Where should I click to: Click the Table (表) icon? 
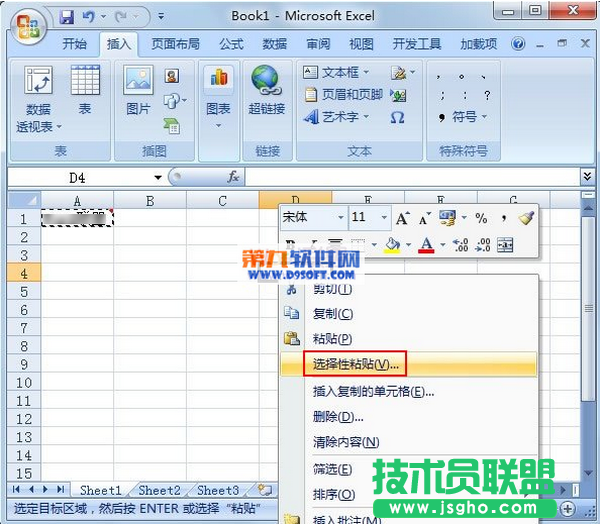[x=85, y=91]
